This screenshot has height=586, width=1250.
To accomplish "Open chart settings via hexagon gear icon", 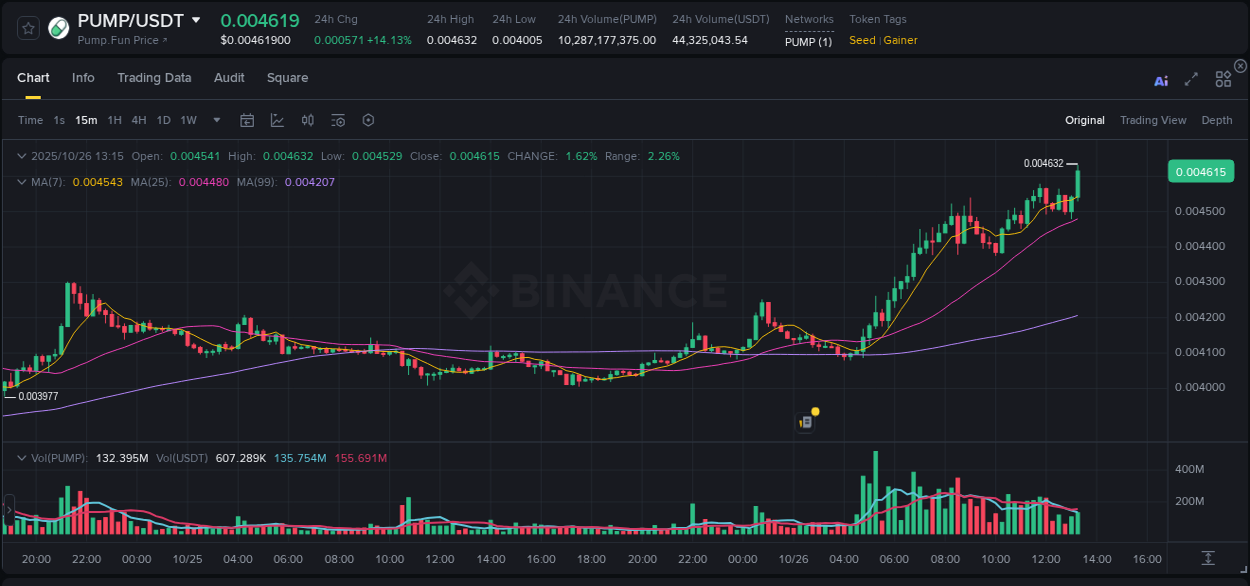I will click(x=368, y=120).
